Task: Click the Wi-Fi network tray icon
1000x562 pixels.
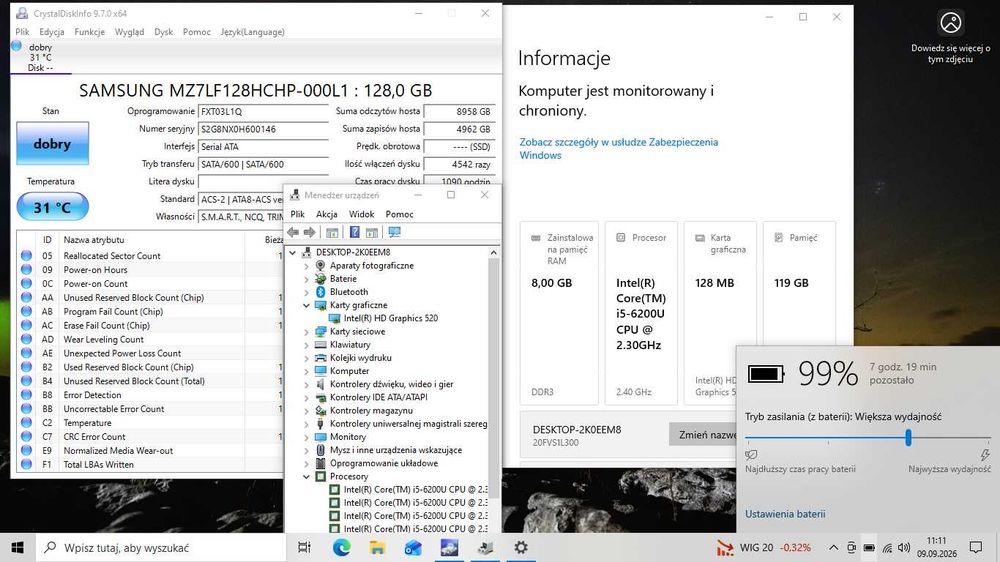Action: 887,548
